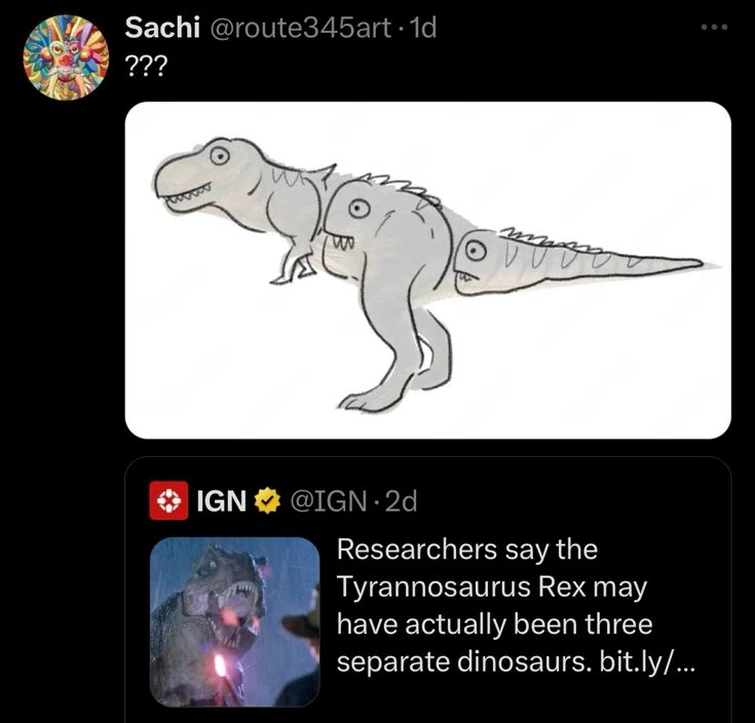Viewport: 755px width, 723px height.
Task: Click the IGN red logo avatar
Action: [165, 501]
